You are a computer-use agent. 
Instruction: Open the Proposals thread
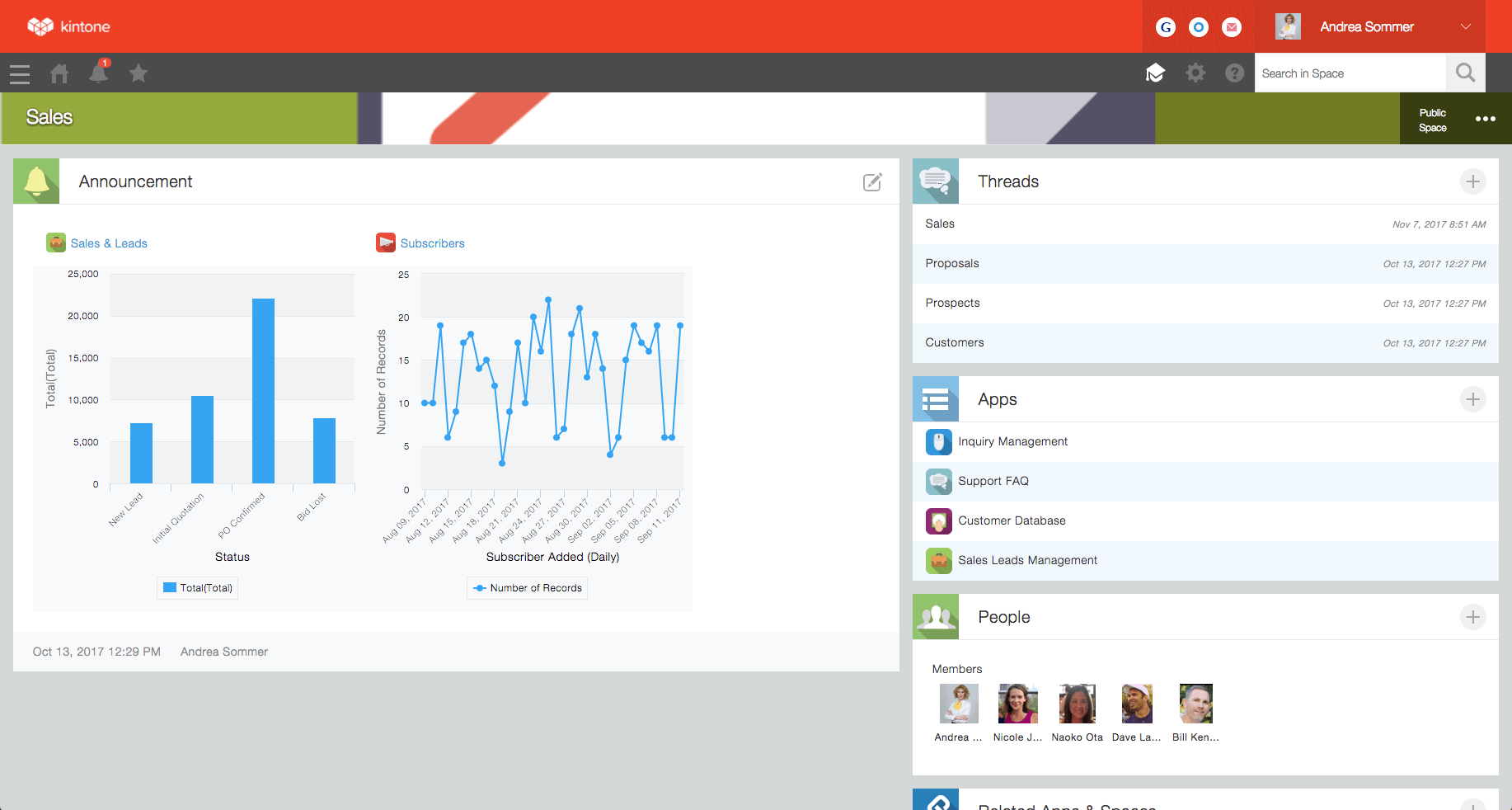pos(952,263)
